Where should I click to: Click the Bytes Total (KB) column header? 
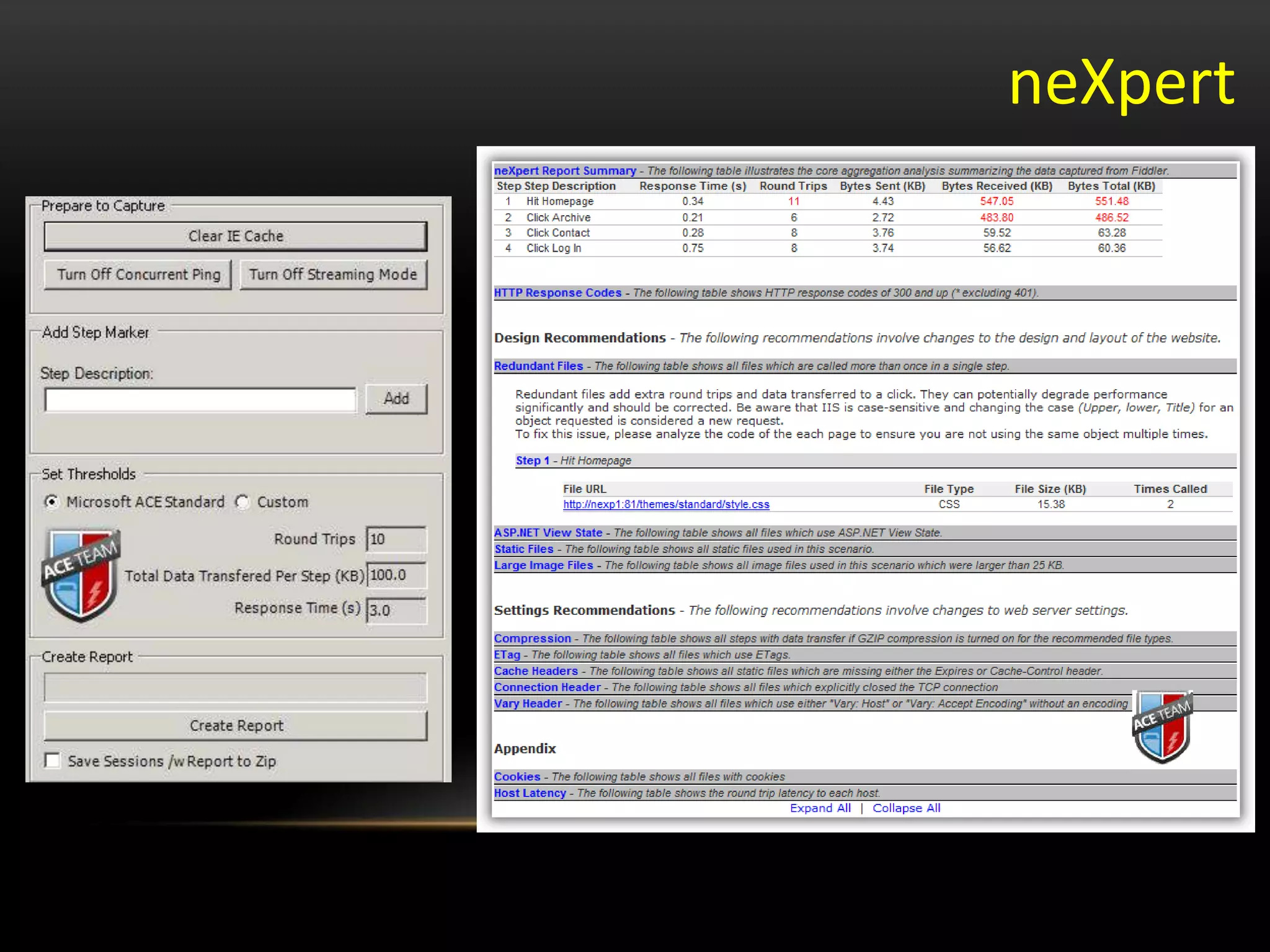tap(1111, 186)
